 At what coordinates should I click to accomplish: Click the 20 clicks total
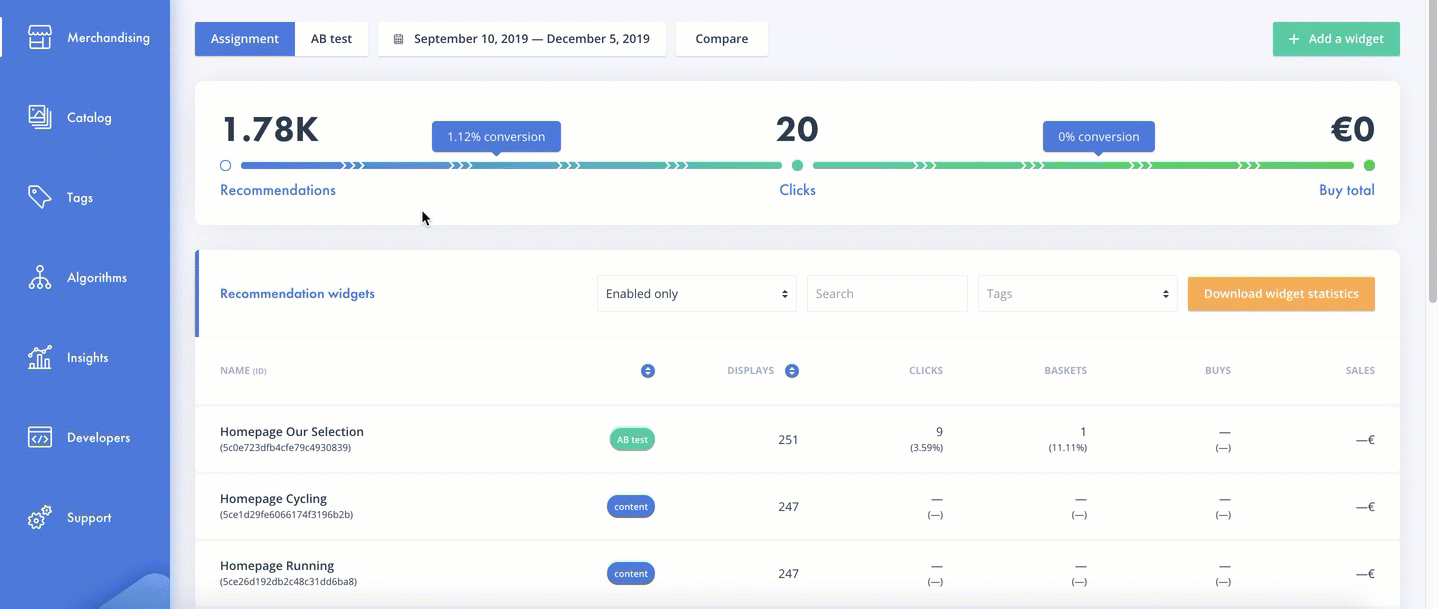[x=797, y=129]
